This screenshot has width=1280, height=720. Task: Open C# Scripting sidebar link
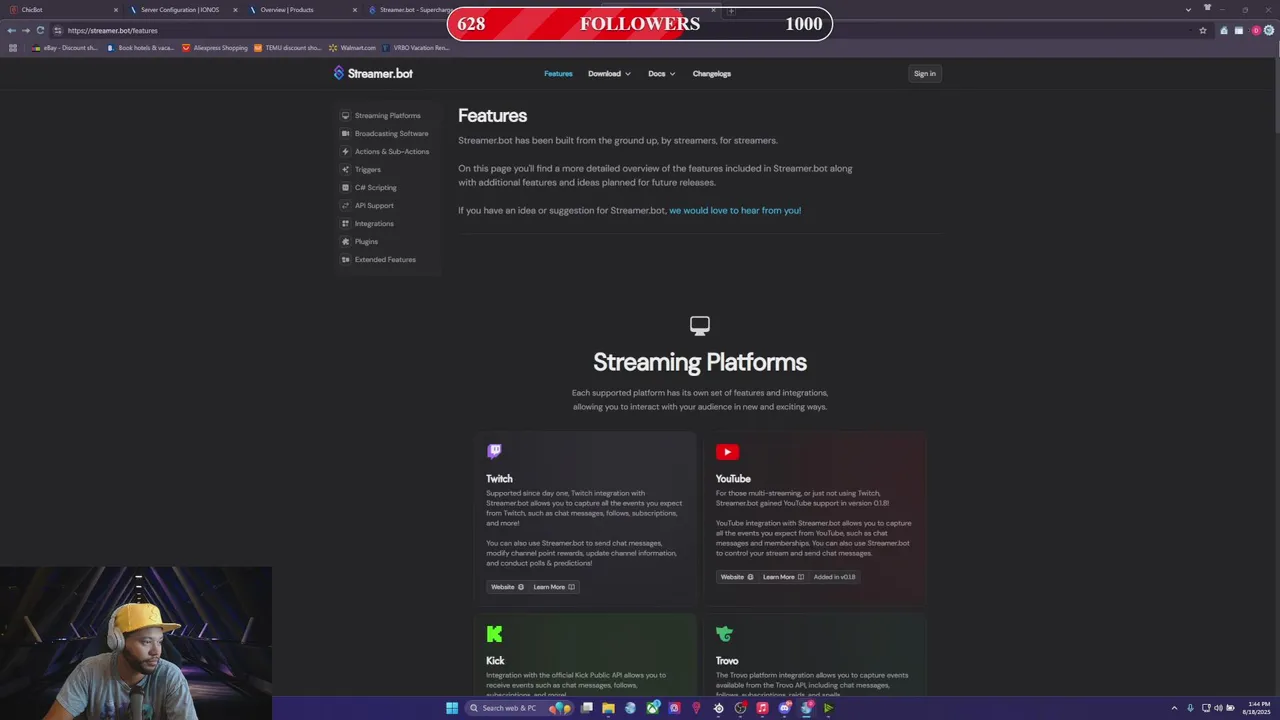[x=375, y=187]
